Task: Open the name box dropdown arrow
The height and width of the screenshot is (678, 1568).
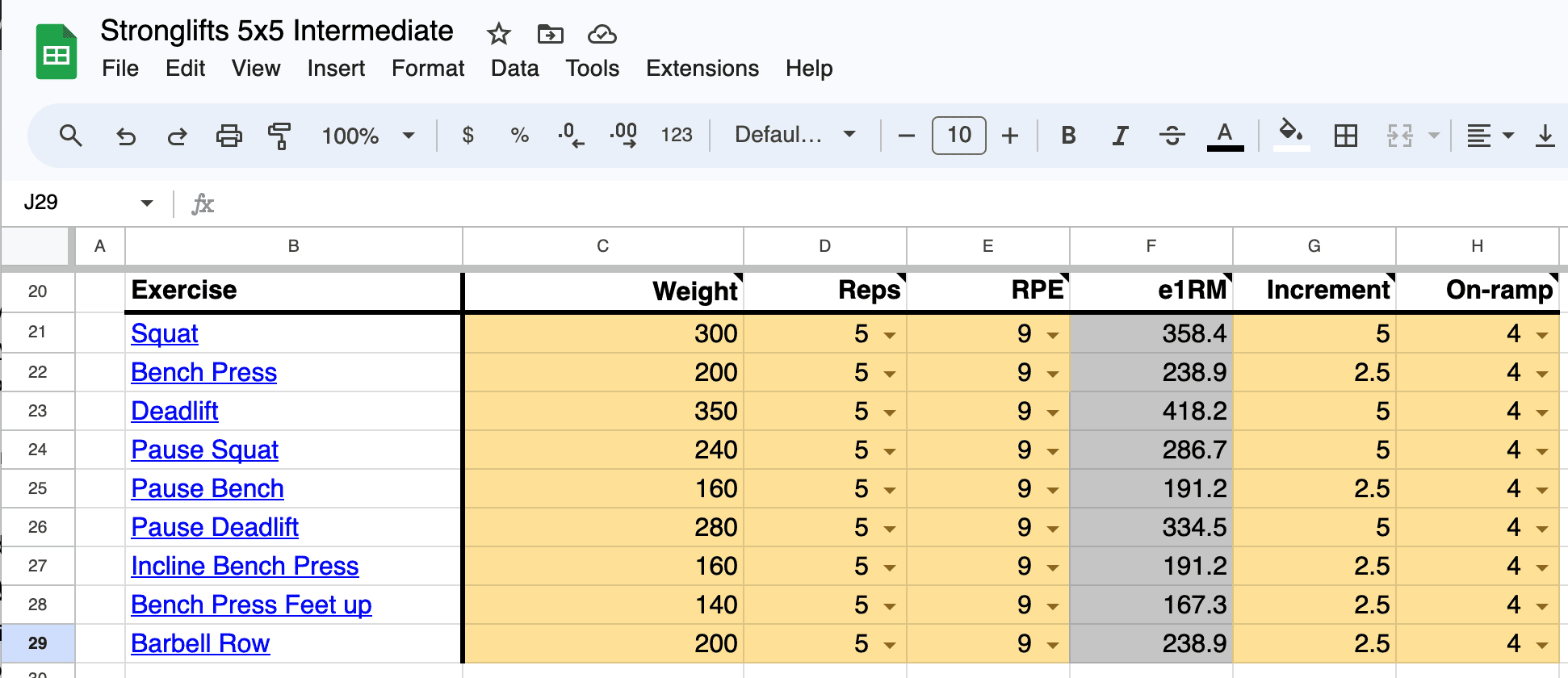Action: click(x=147, y=203)
